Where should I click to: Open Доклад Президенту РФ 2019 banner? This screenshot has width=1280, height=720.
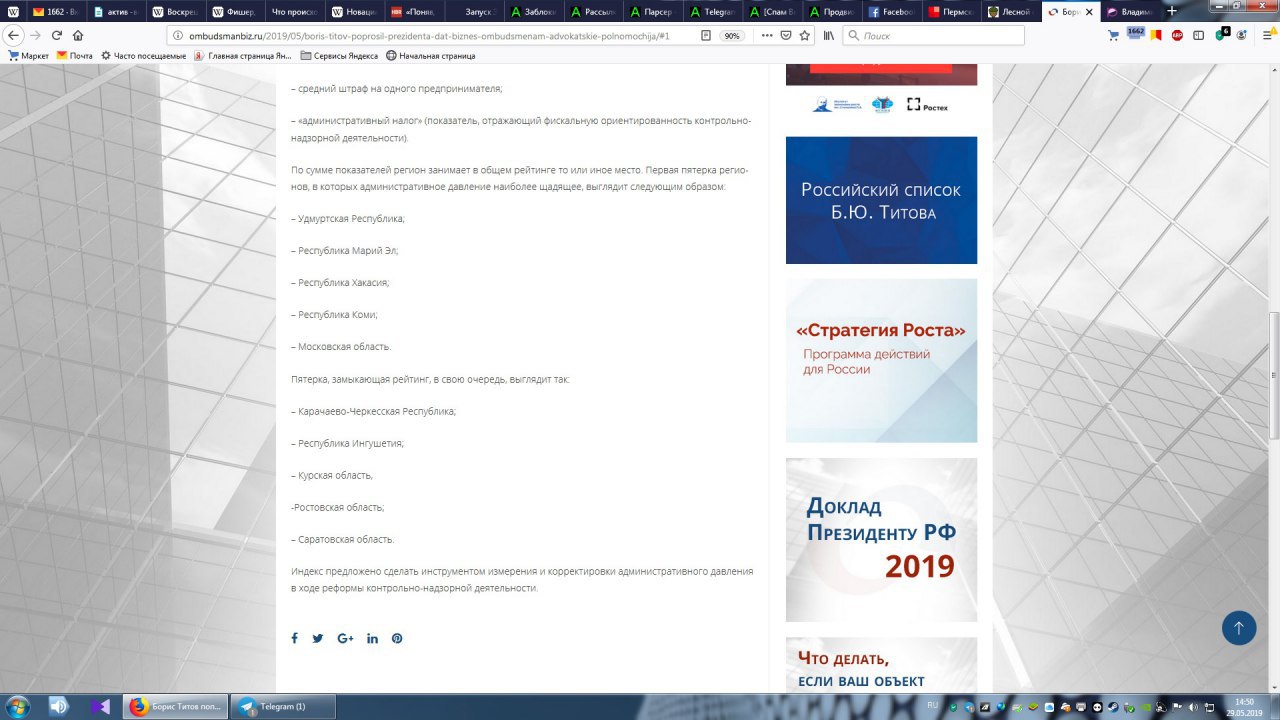(x=881, y=540)
